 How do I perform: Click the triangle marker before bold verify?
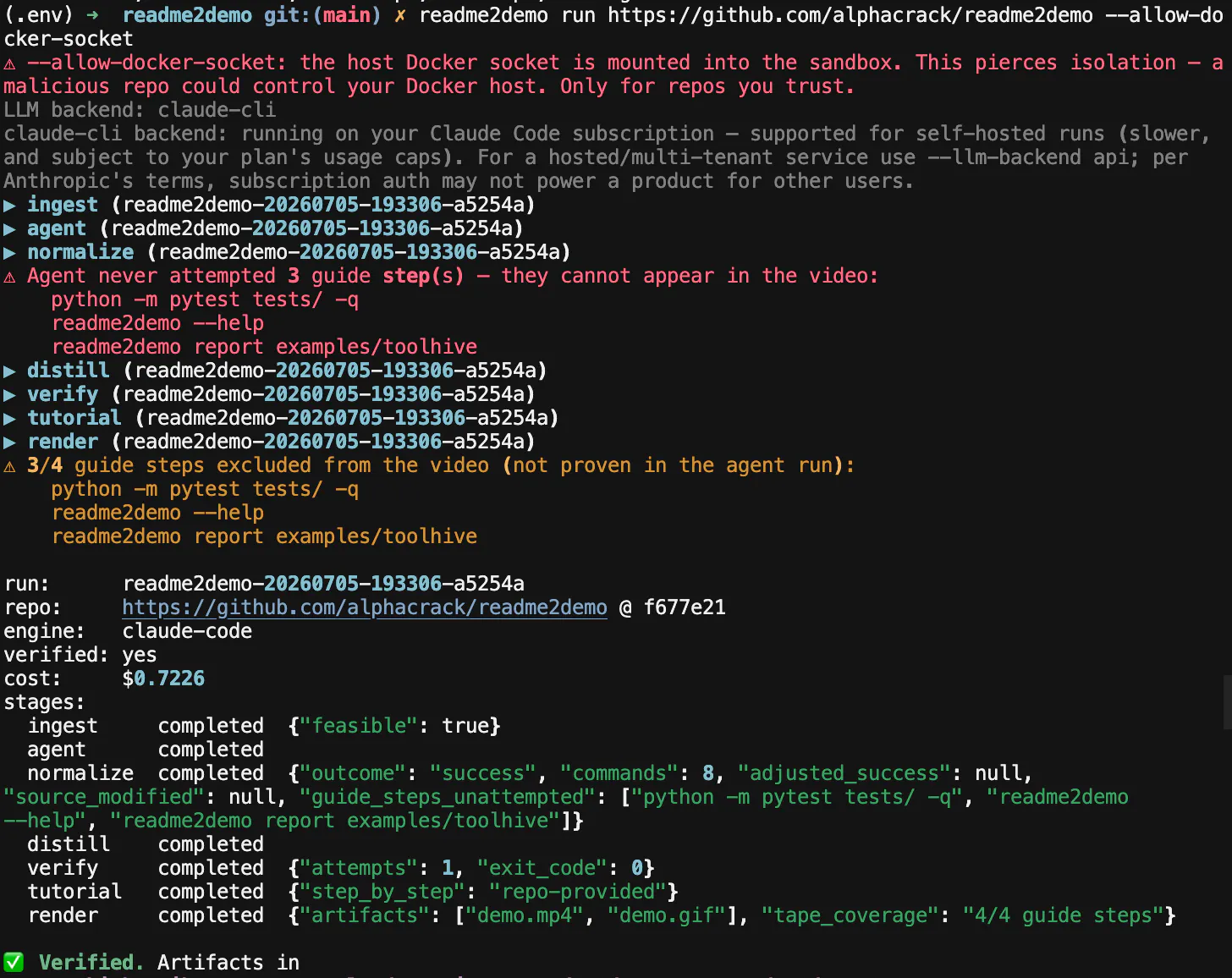(x=9, y=394)
